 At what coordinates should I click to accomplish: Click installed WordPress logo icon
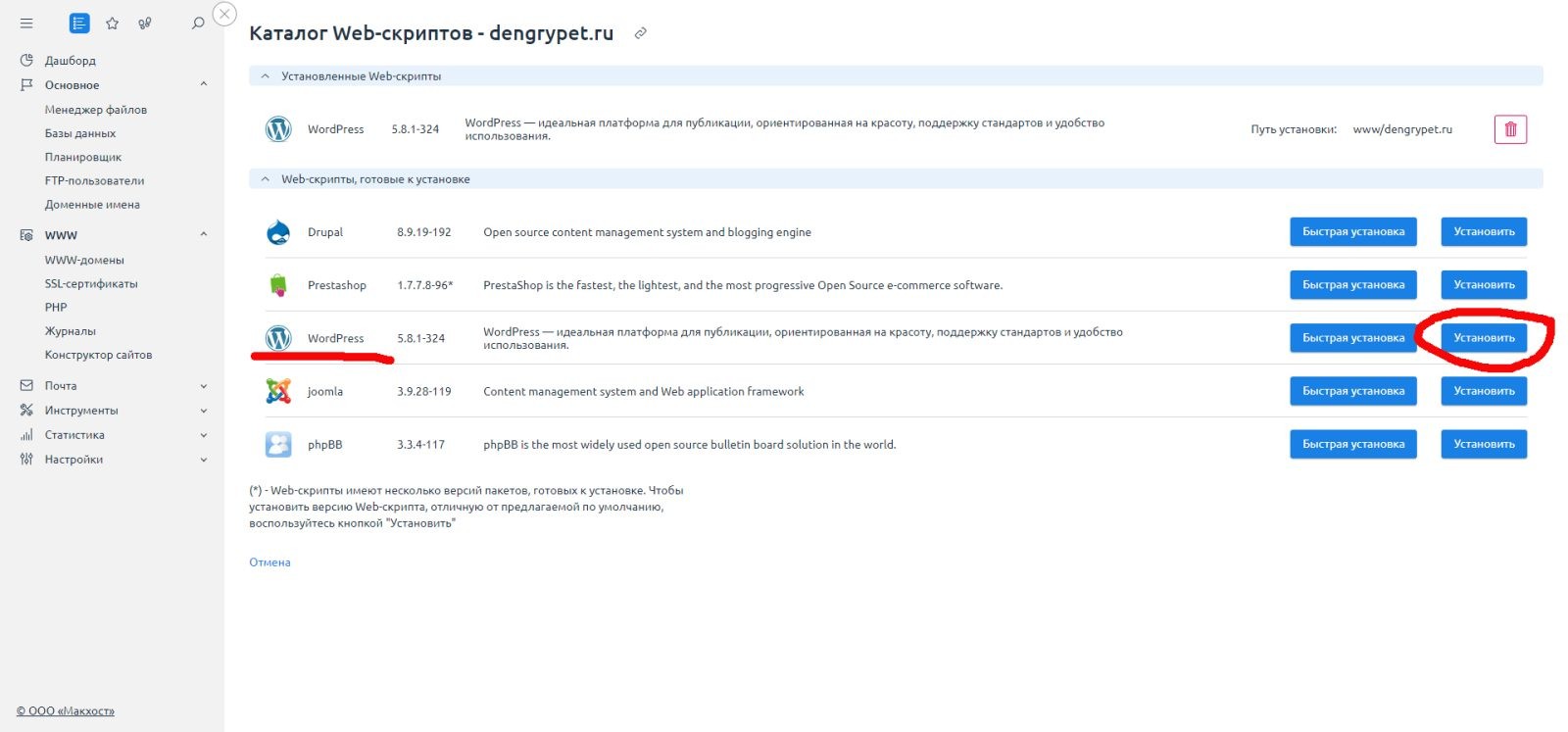click(x=278, y=129)
